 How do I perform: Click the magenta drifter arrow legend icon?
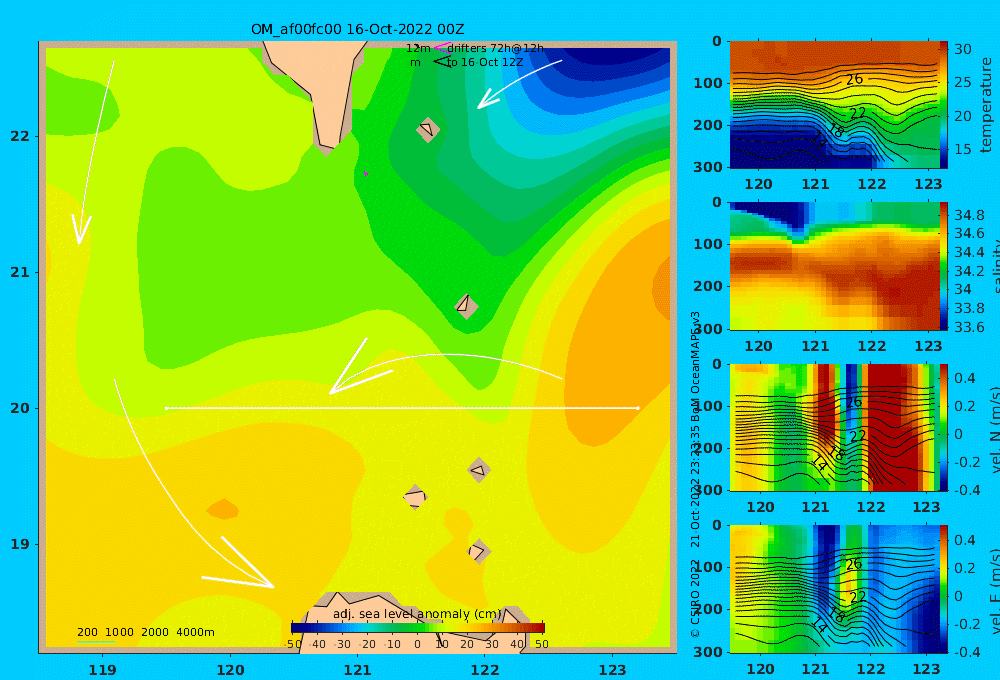tap(441, 47)
